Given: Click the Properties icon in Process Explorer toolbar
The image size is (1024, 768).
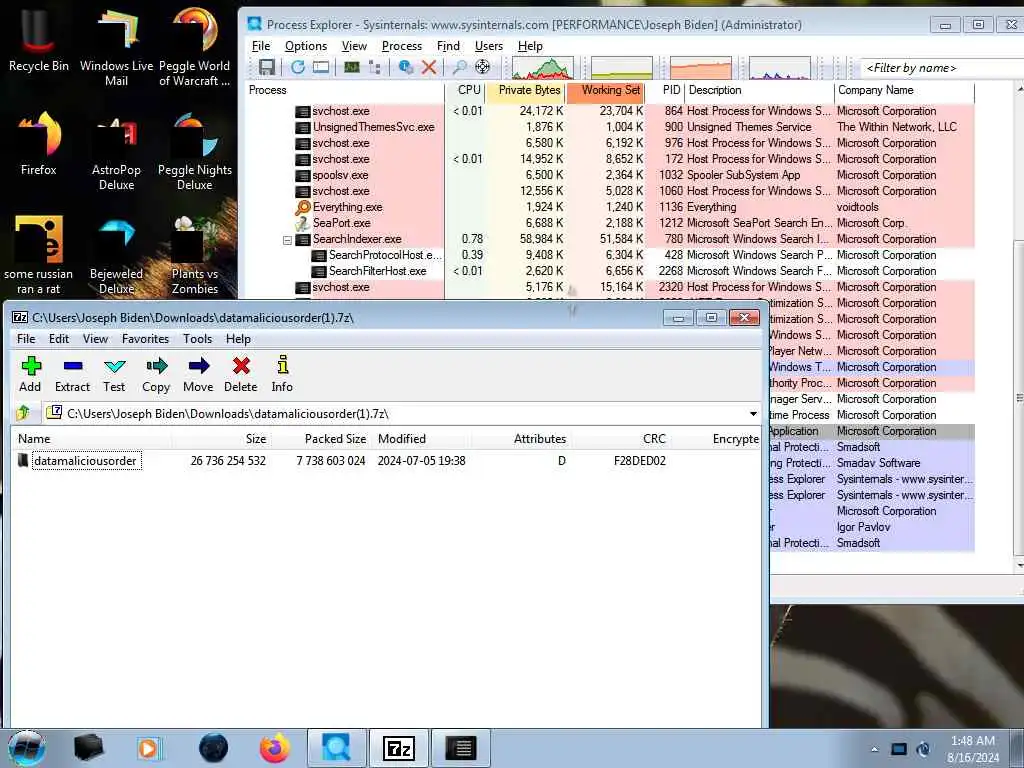Looking at the screenshot, I should coord(406,67).
